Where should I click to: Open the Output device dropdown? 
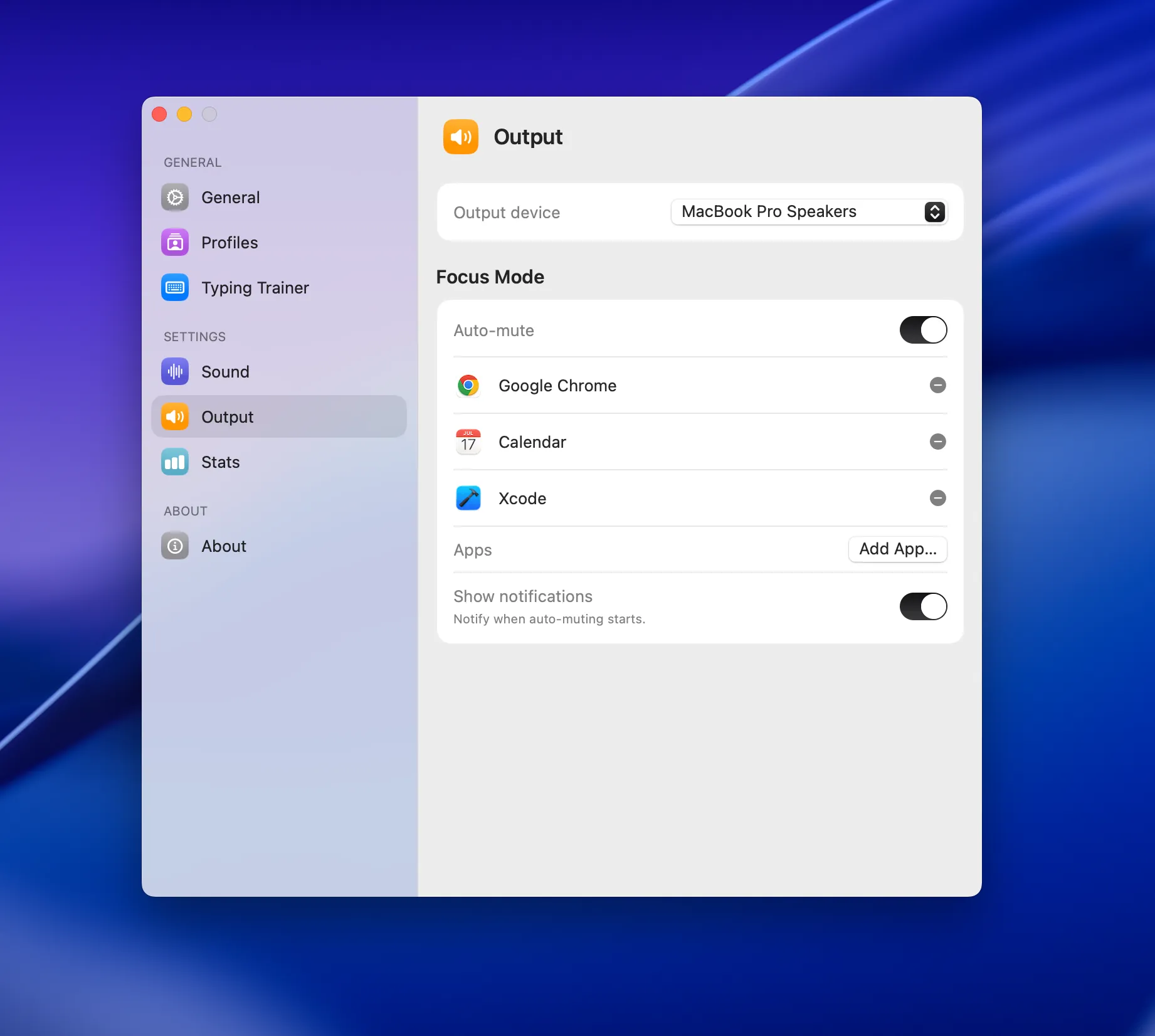point(809,212)
